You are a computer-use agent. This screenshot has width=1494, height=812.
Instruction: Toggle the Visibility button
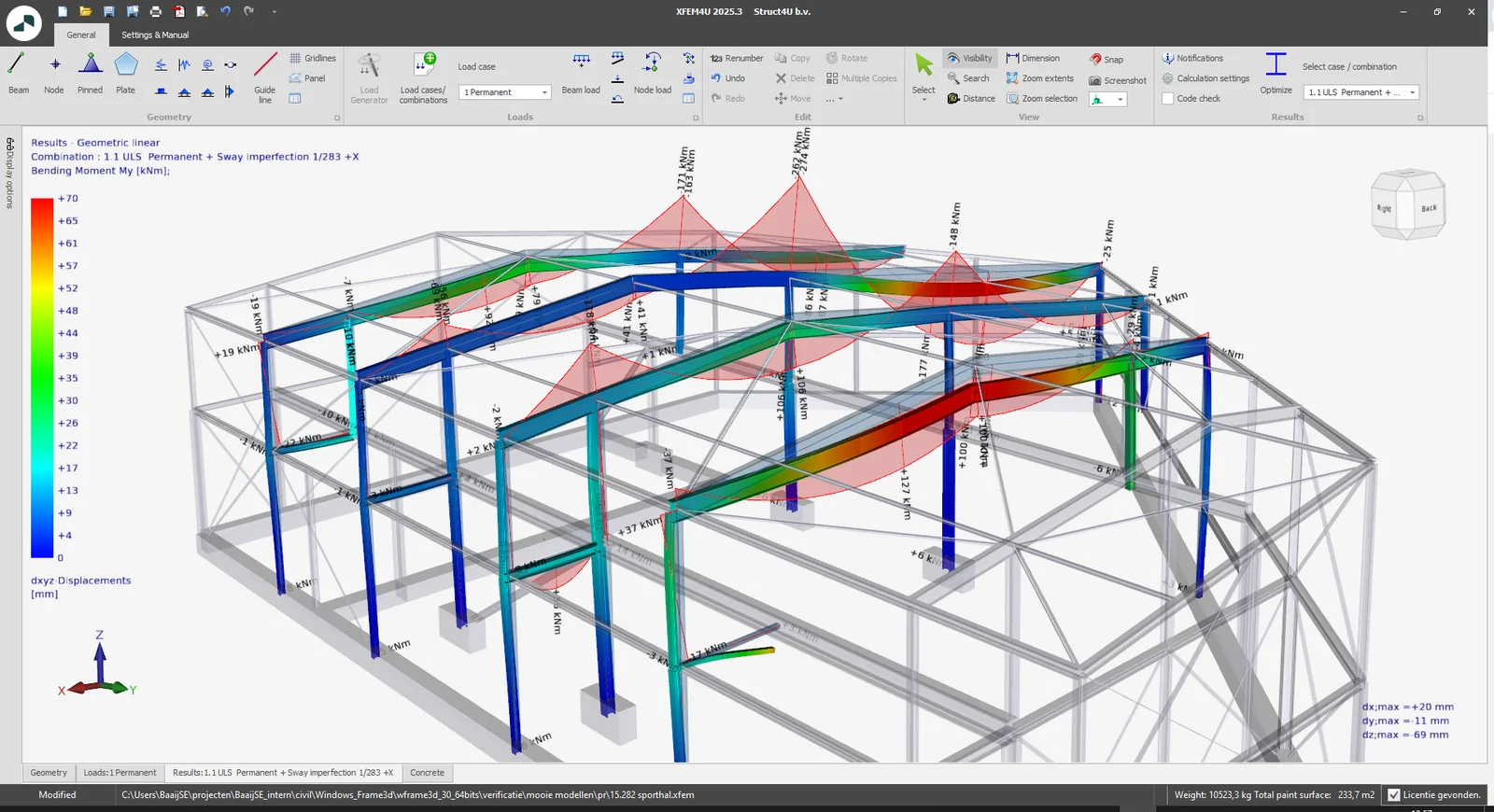(x=970, y=58)
